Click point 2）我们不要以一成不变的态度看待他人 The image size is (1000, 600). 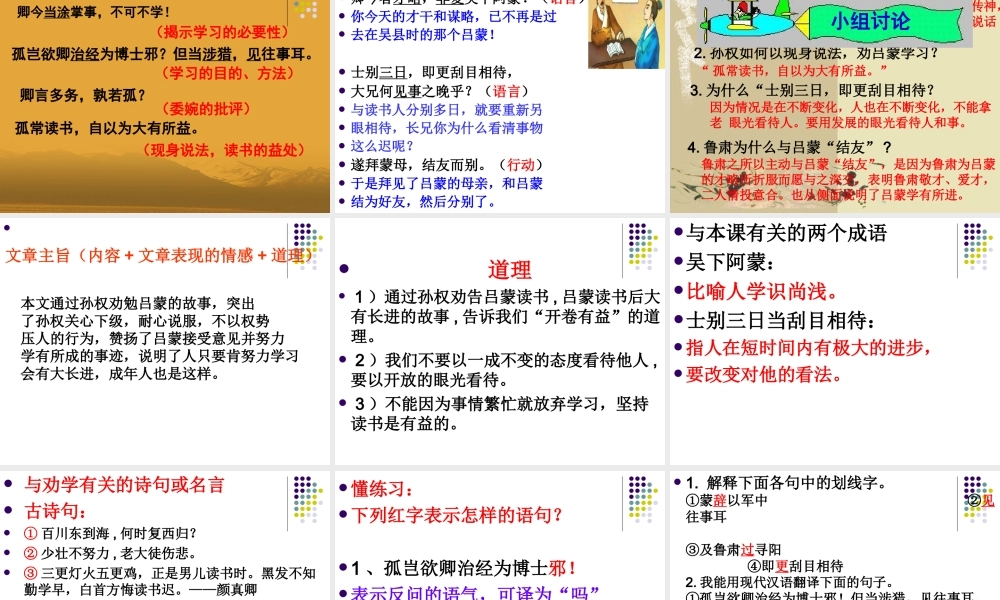(x=505, y=370)
